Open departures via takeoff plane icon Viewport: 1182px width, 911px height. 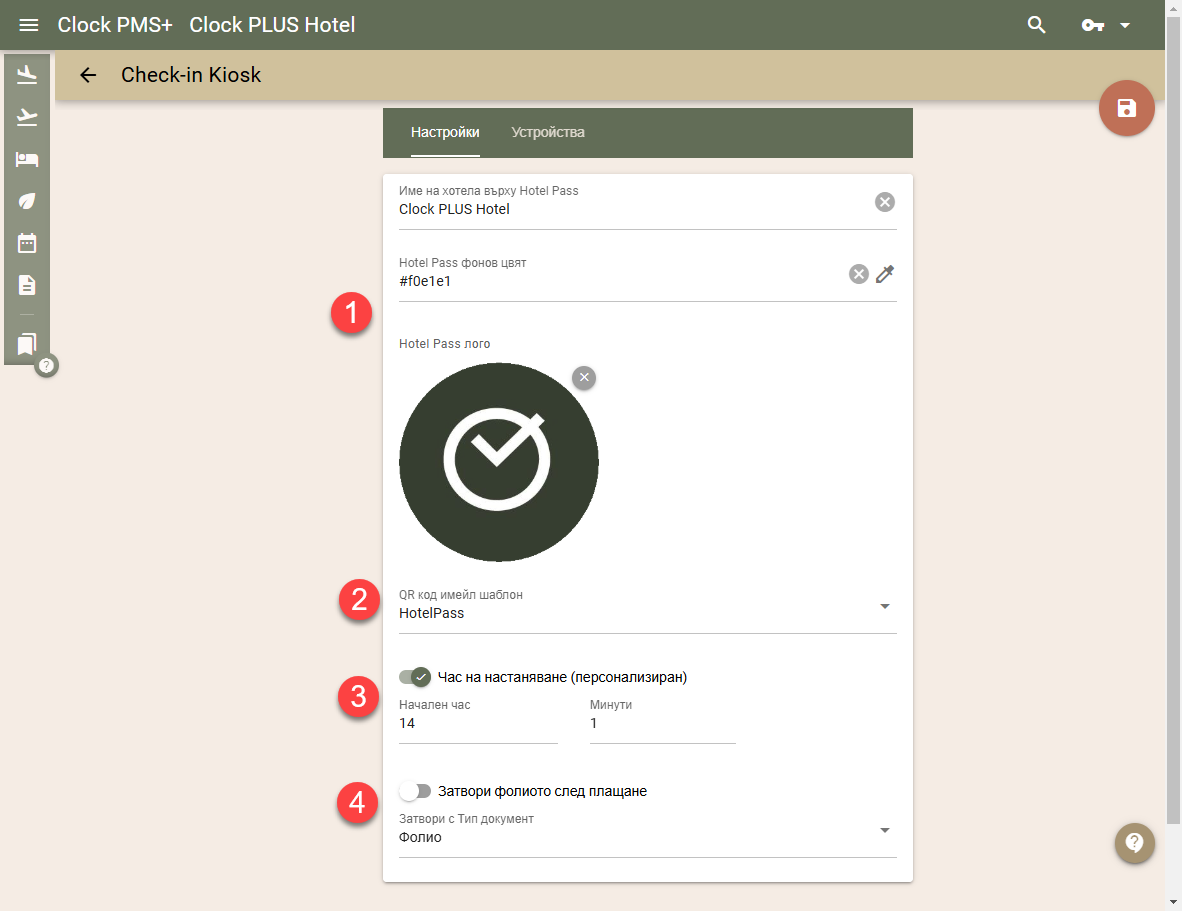27,117
